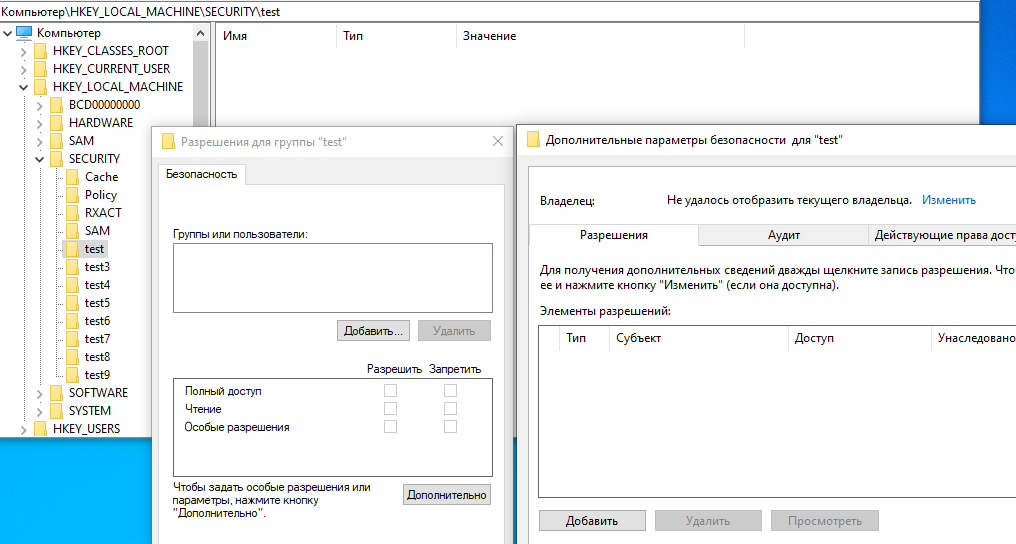Viewport: 1016px width, 544px height.
Task: Toggle Allow checkbox for Особые разрешения
Action: [x=391, y=427]
